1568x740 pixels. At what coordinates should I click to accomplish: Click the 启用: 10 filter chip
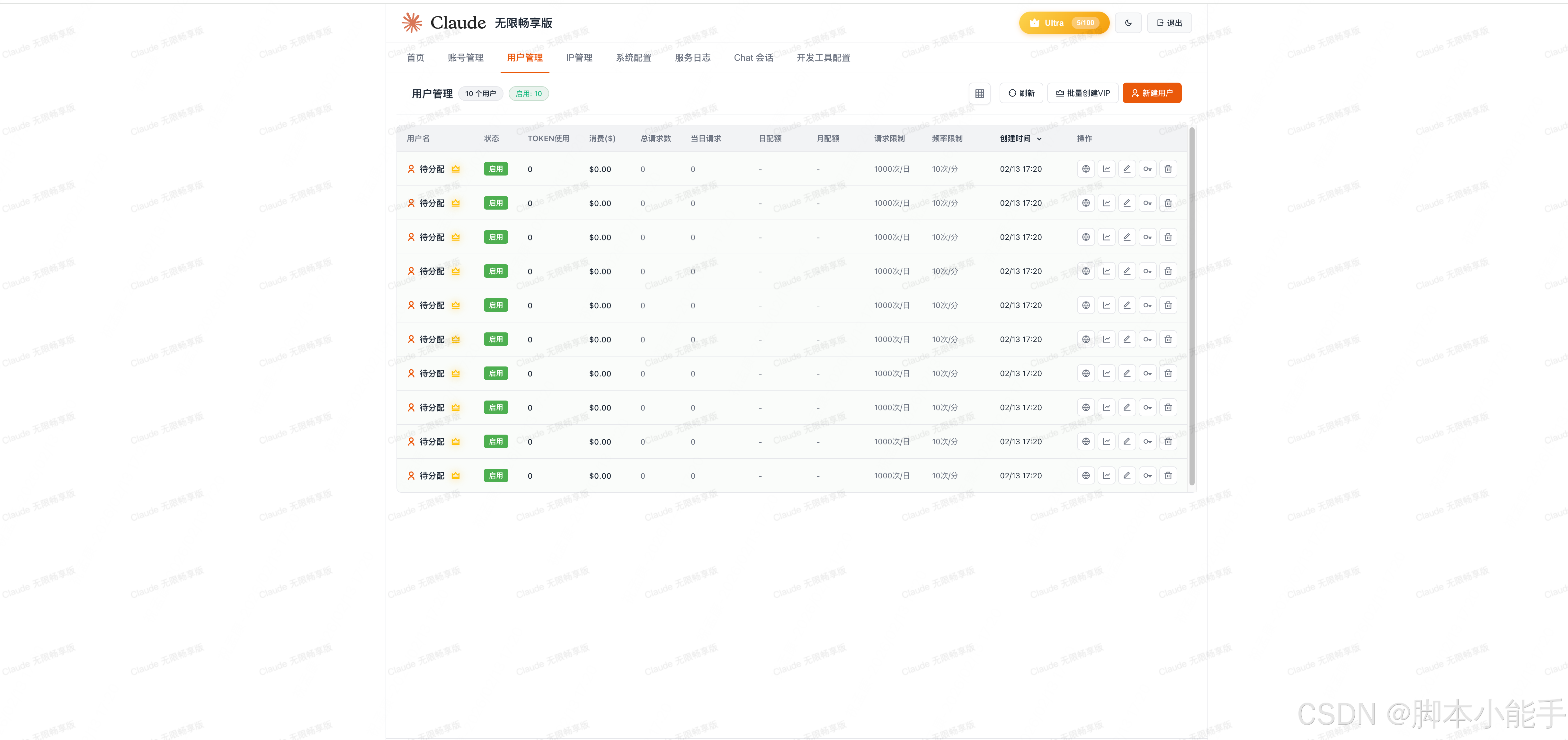(x=528, y=94)
